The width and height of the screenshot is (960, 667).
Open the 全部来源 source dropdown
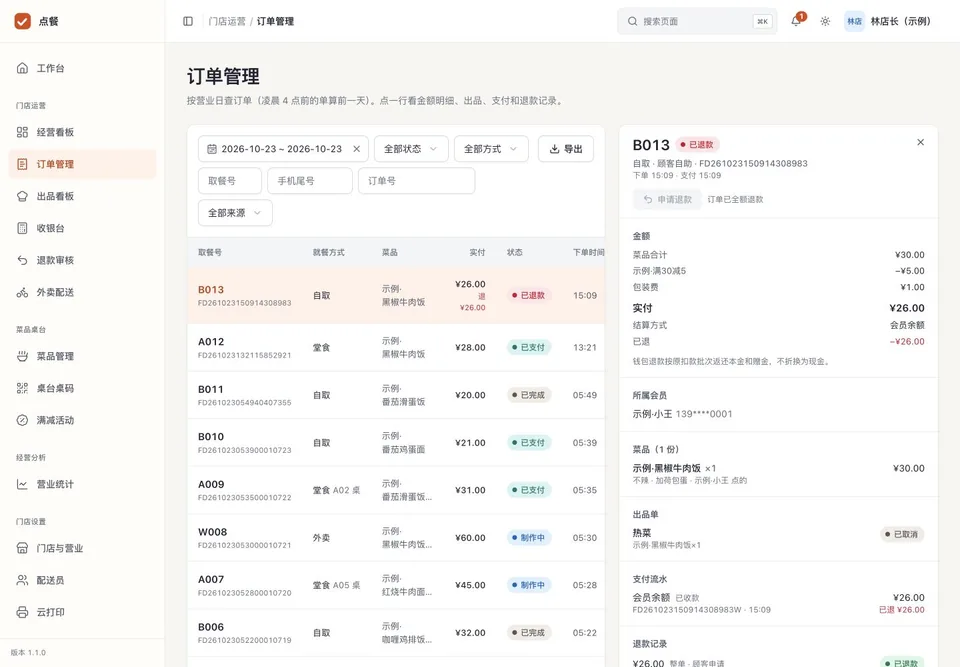(x=235, y=213)
